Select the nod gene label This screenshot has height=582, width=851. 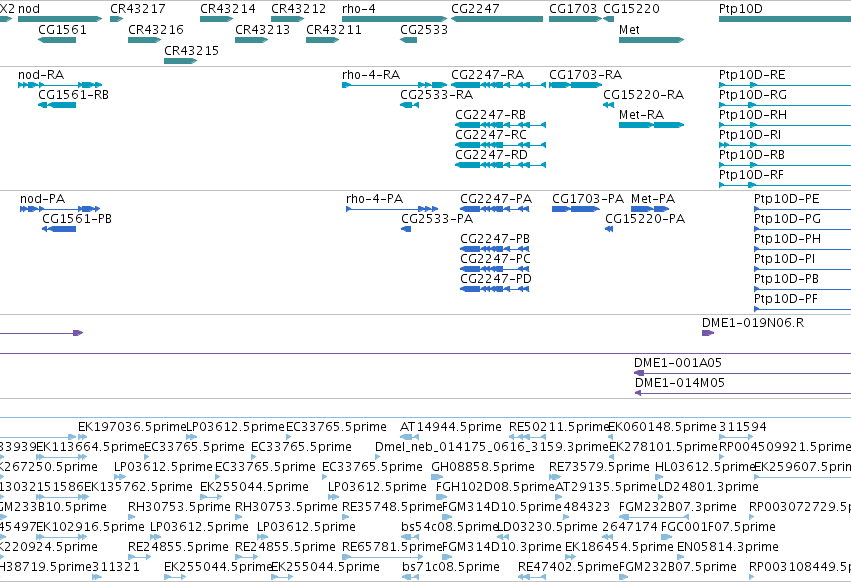(29, 9)
